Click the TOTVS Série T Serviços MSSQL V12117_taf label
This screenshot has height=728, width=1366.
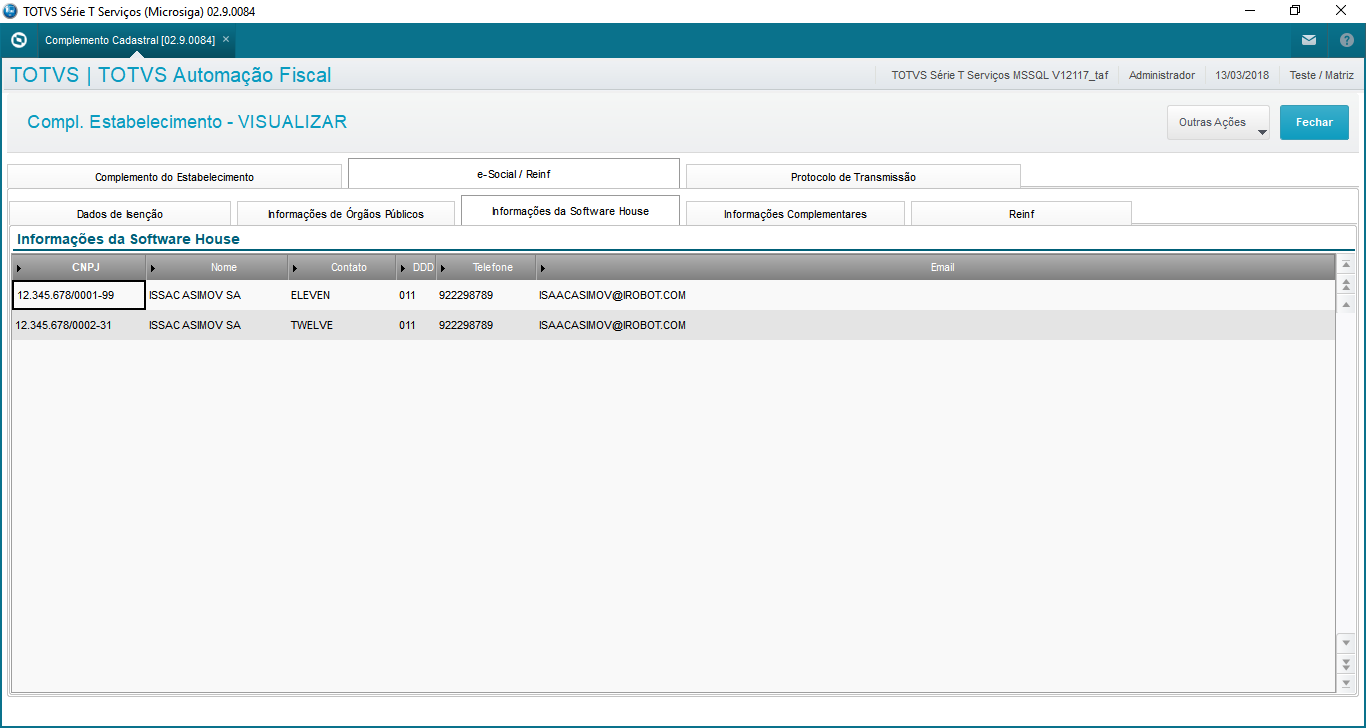pyautogui.click(x=1000, y=75)
